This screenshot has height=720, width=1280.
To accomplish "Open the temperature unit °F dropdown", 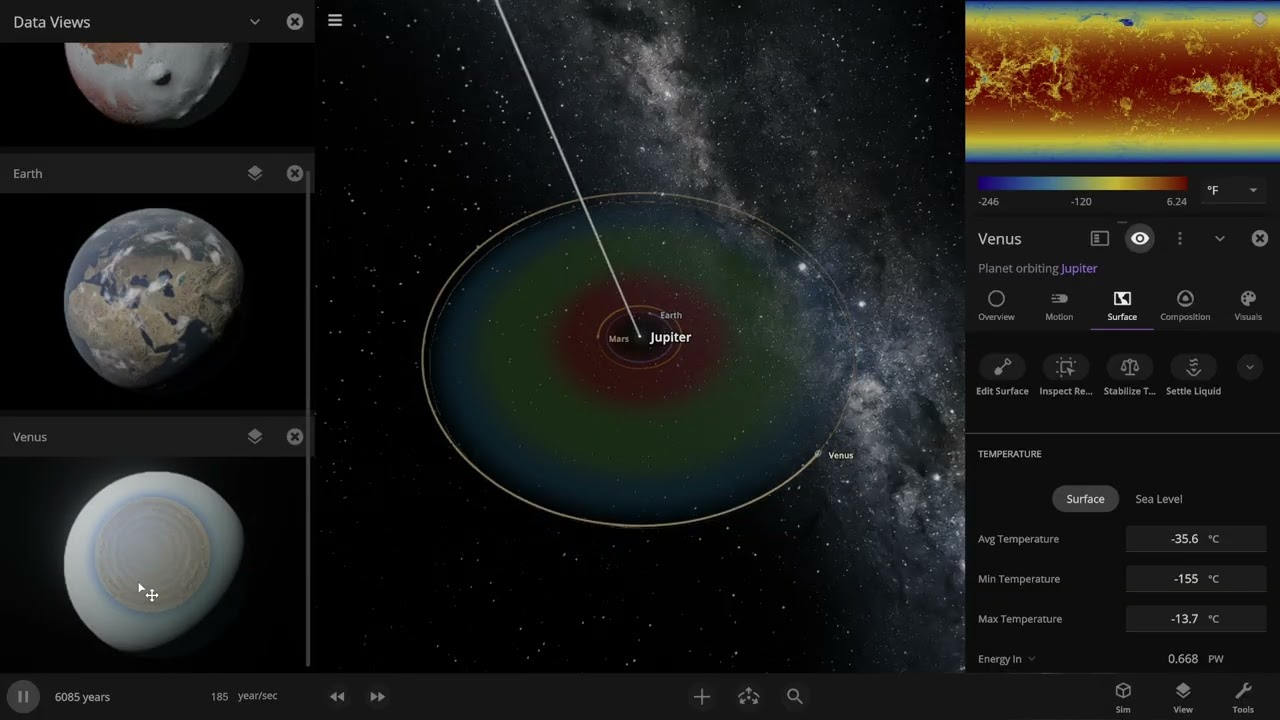I will 1231,190.
